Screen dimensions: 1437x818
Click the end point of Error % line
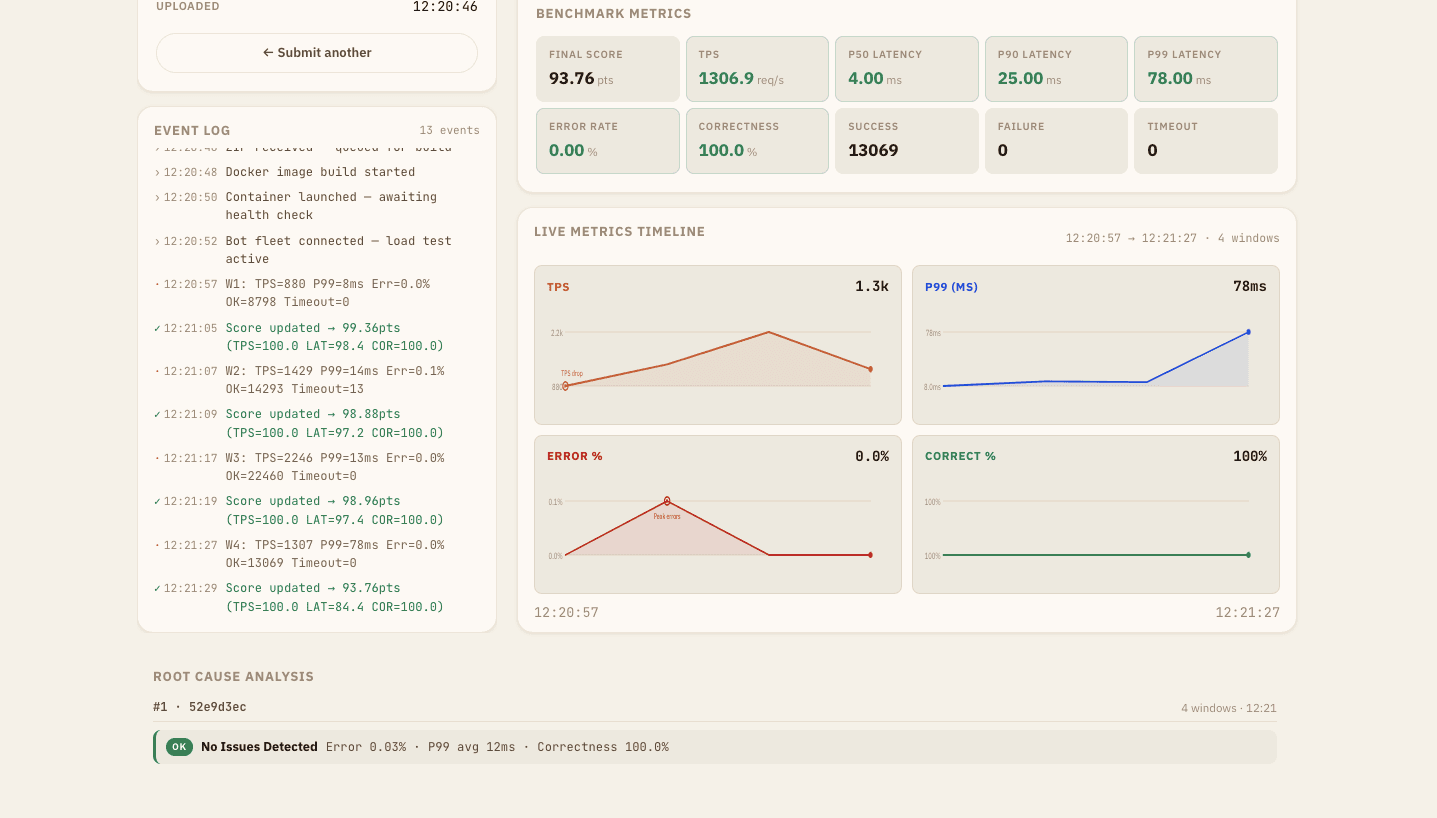coord(870,555)
